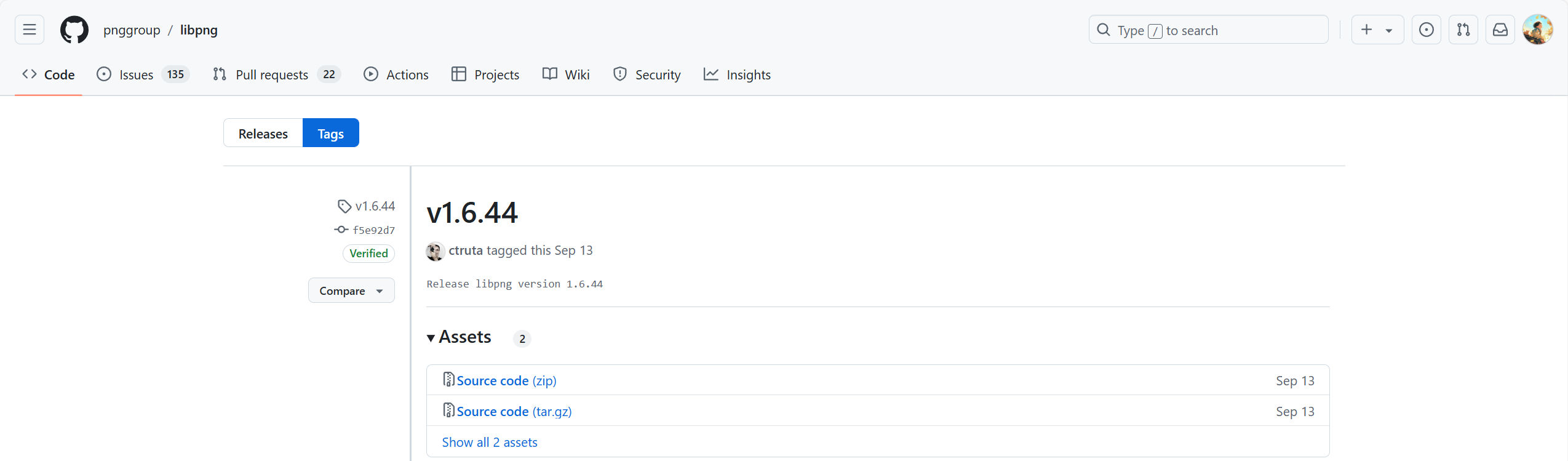Collapse the Assets section
Screen dimensions: 1568x461
tap(459, 337)
